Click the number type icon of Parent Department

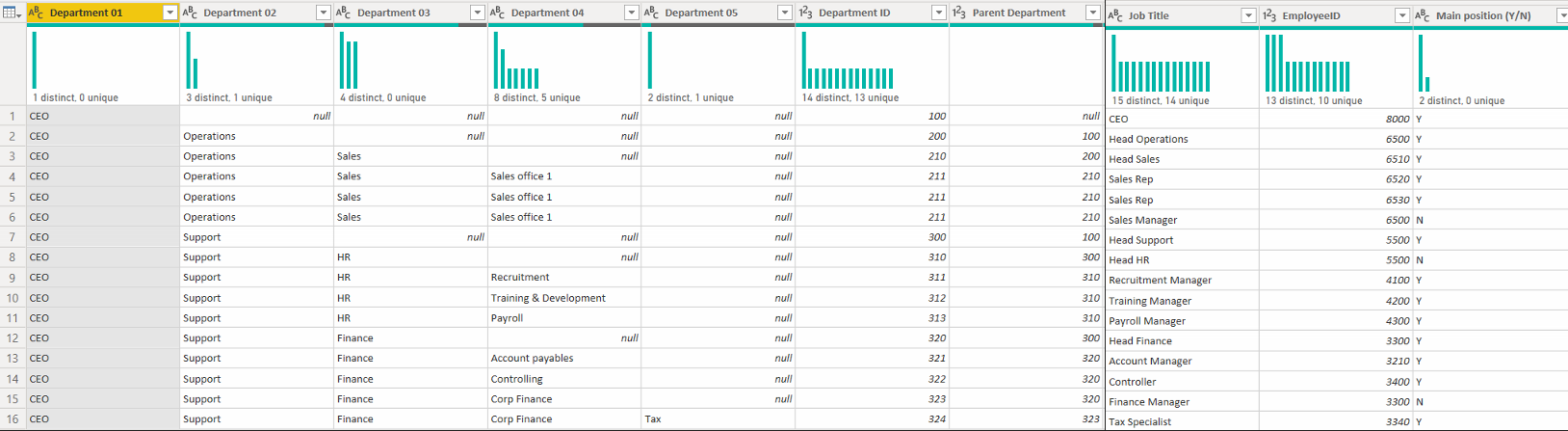959,13
